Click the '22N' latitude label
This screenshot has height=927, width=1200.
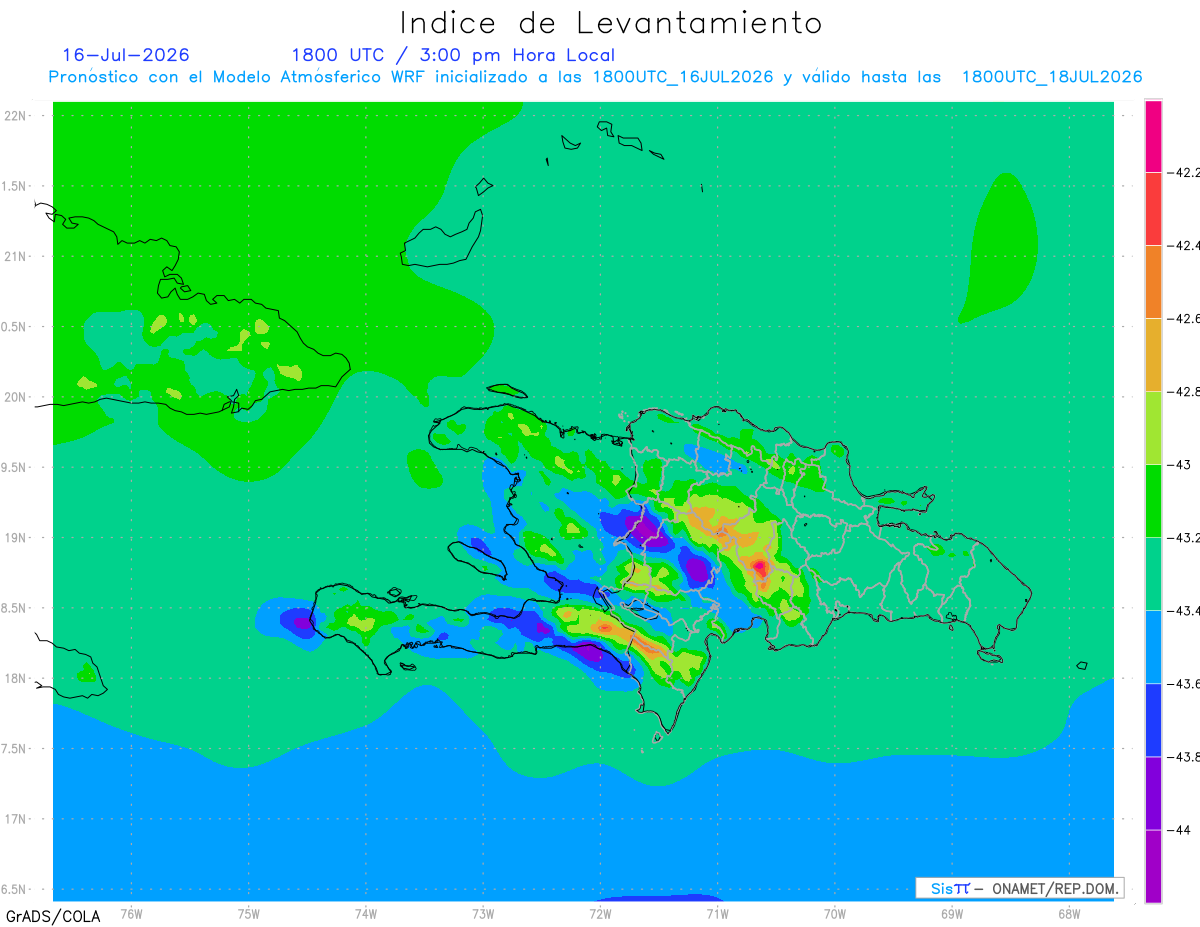pos(17,115)
